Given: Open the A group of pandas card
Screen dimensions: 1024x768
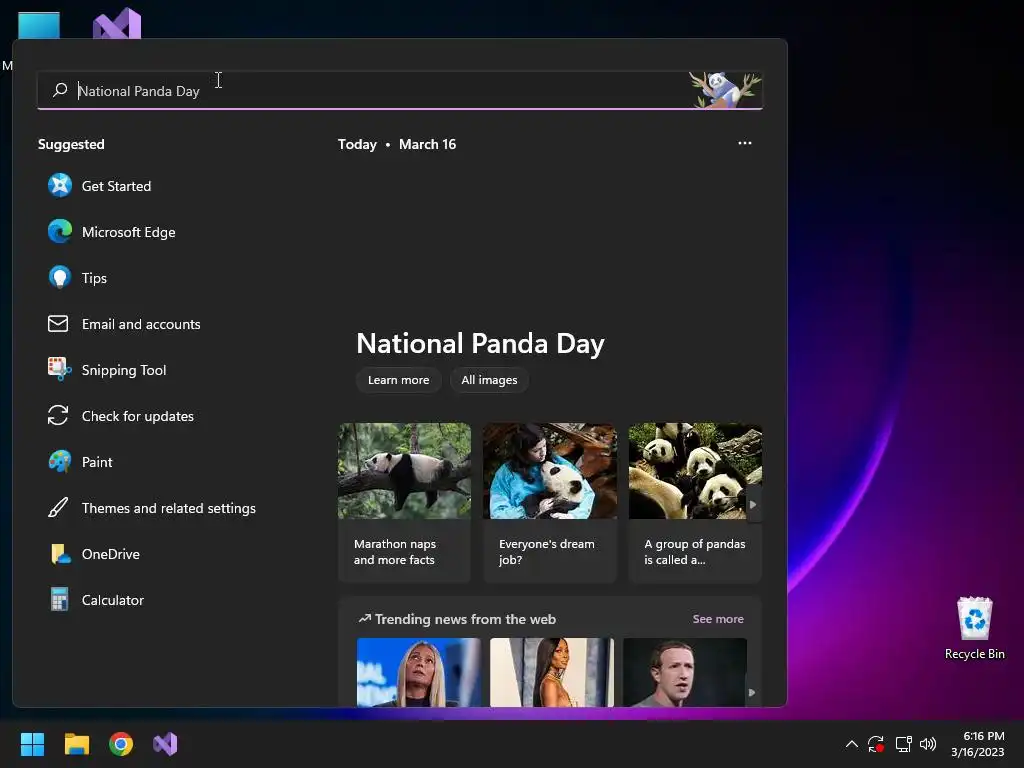Looking at the screenshot, I should pos(695,502).
